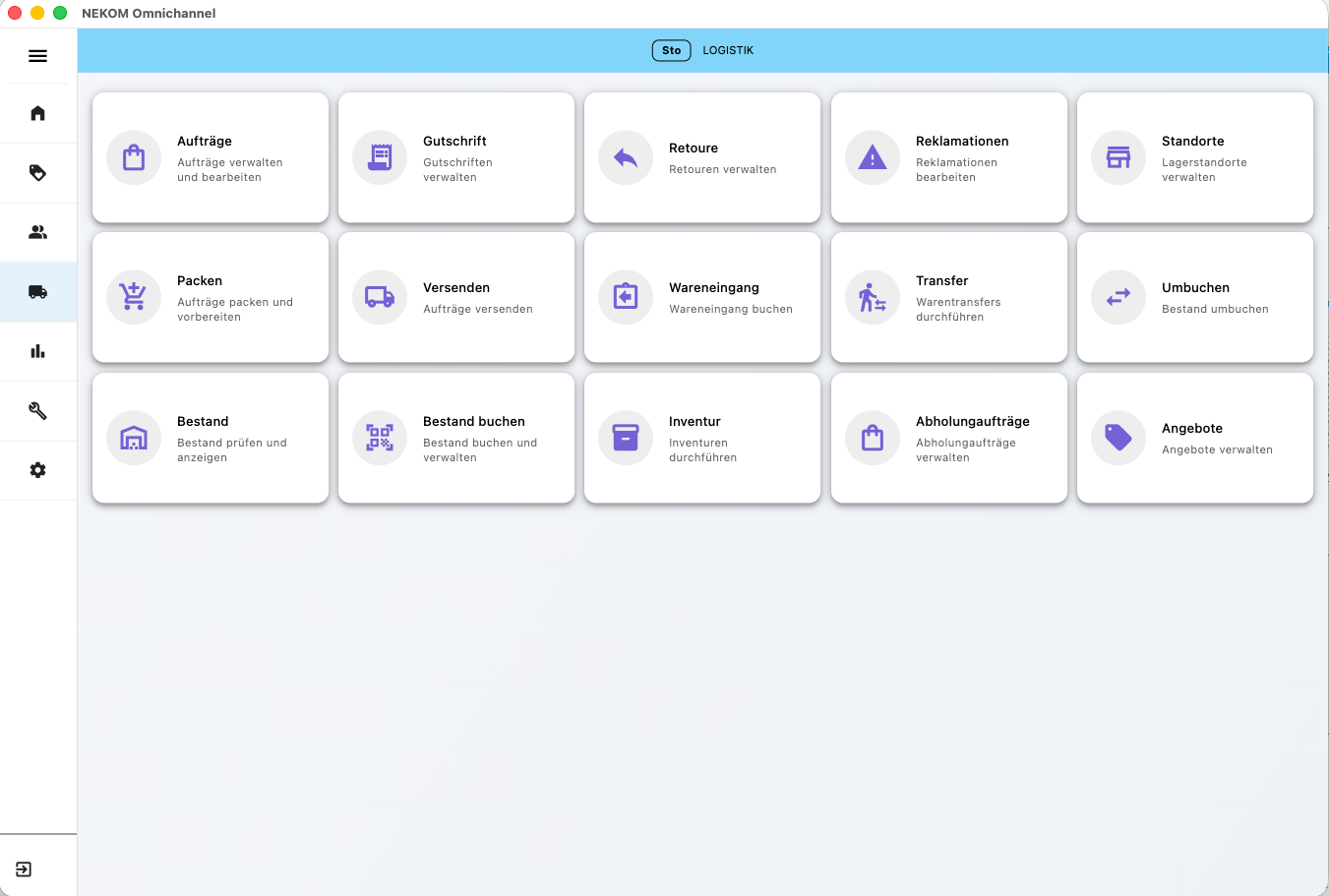Click the logout icon at the bottom

click(x=24, y=869)
